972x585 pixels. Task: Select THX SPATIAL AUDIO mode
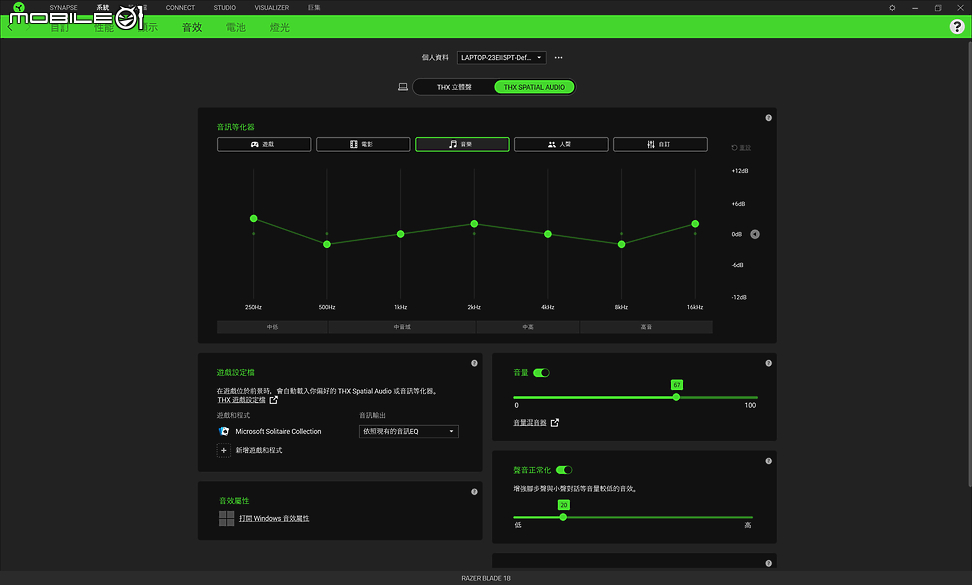click(534, 87)
